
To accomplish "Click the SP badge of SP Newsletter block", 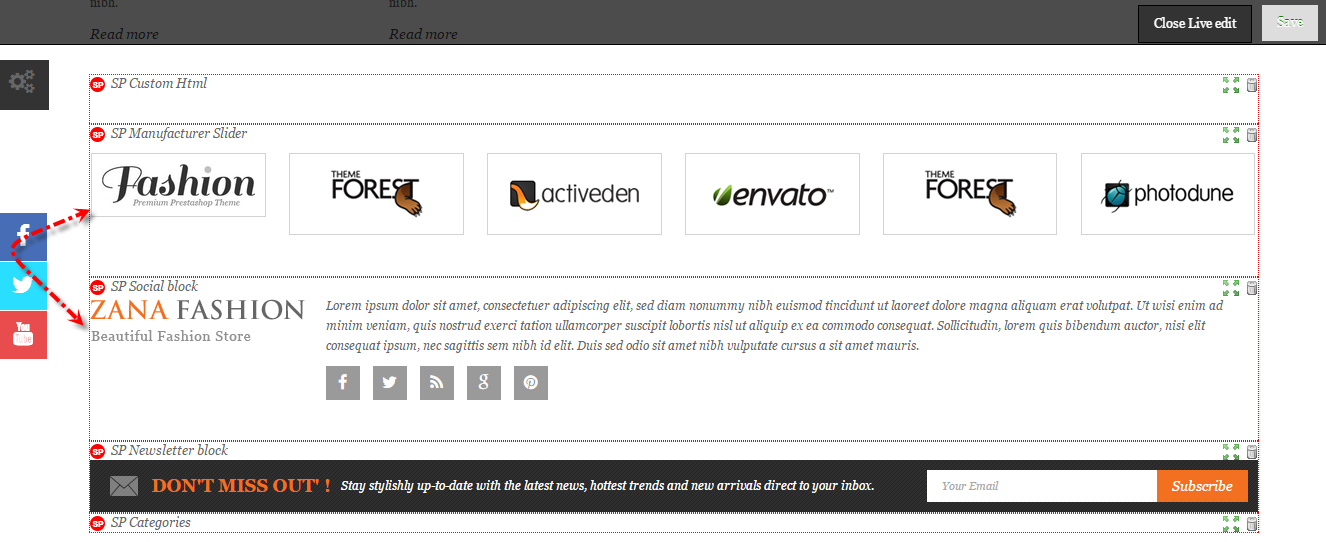I will coord(98,452).
